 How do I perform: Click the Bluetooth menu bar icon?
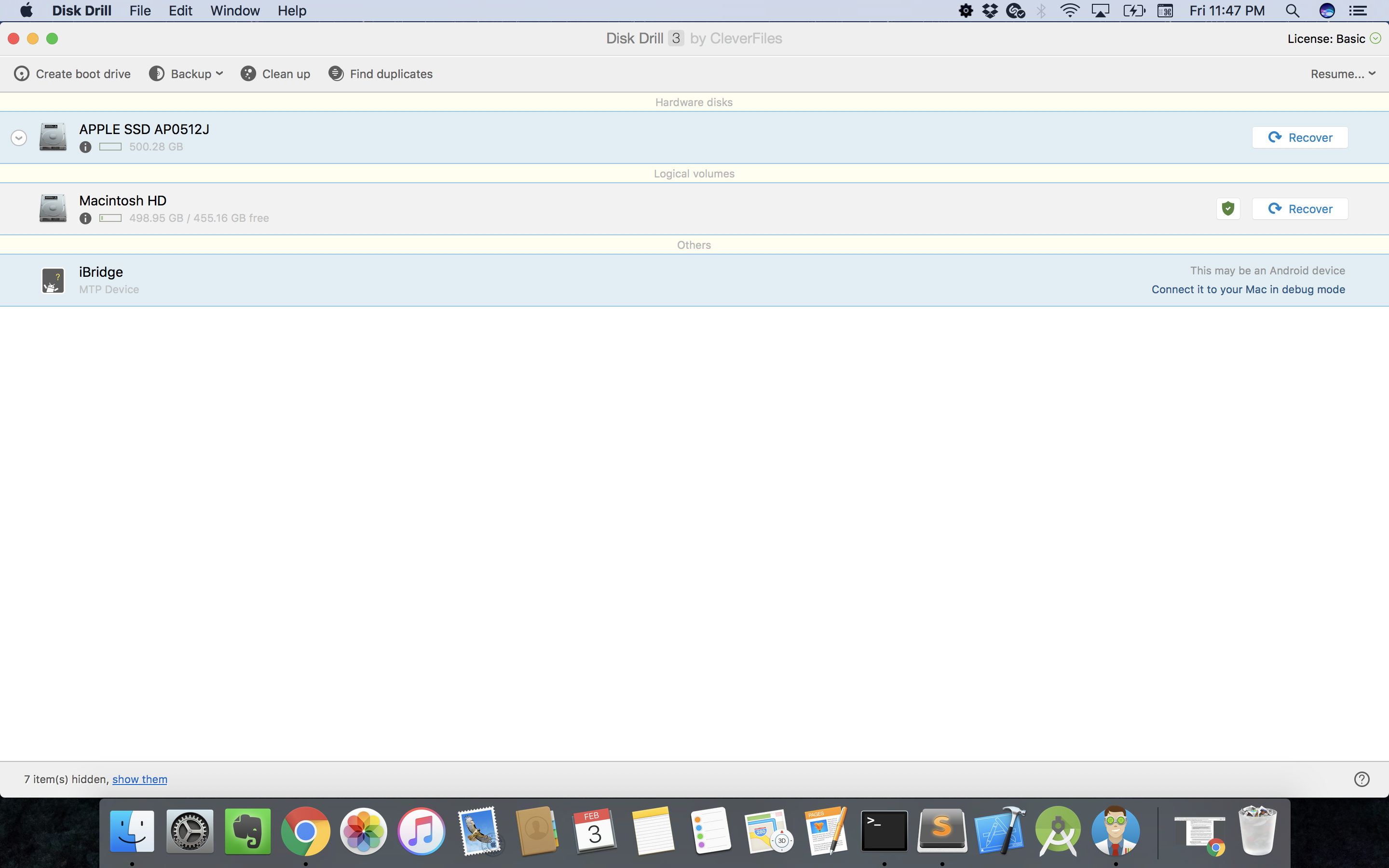1041,10
